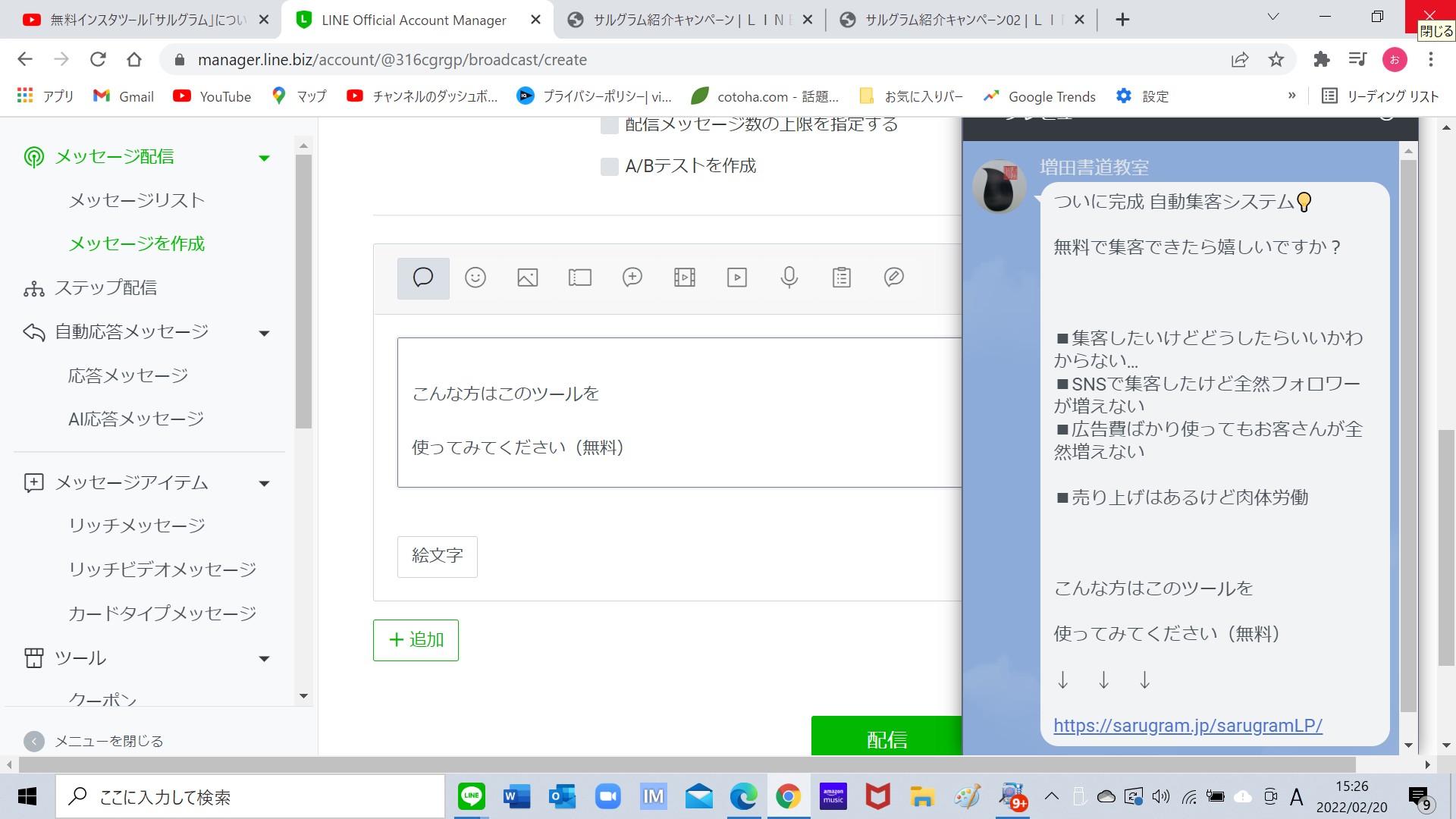The height and width of the screenshot is (819, 1456).
Task: Click the preview panel scrollbar thumb
Action: (1408, 435)
